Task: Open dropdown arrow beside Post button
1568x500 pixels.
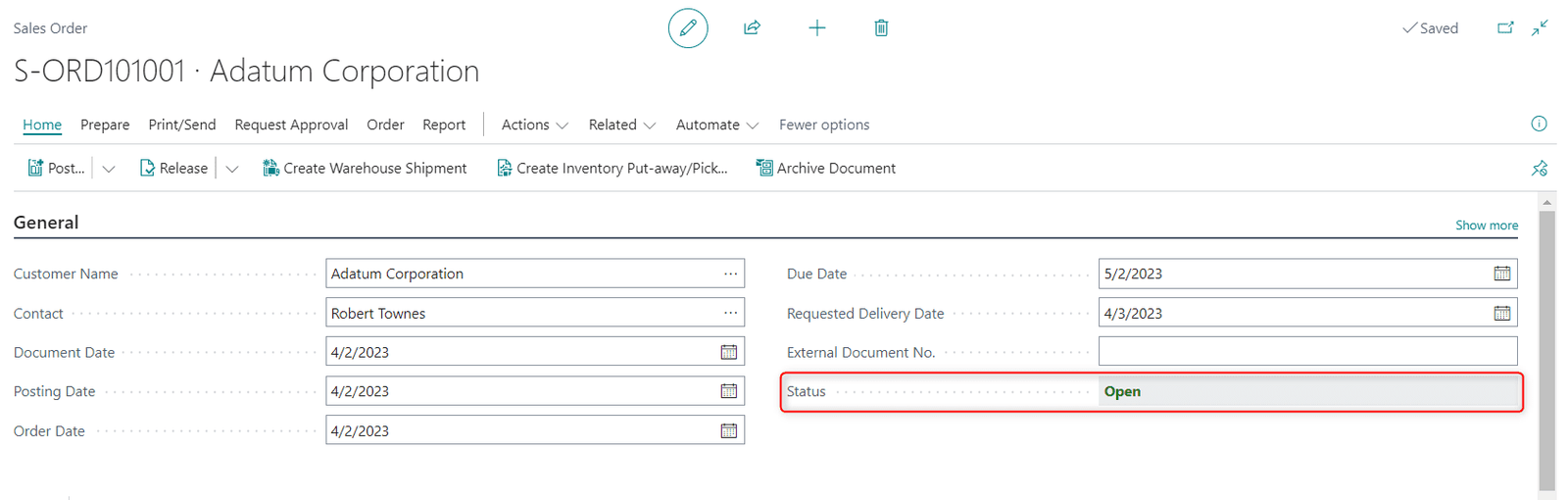Action: pos(109,169)
